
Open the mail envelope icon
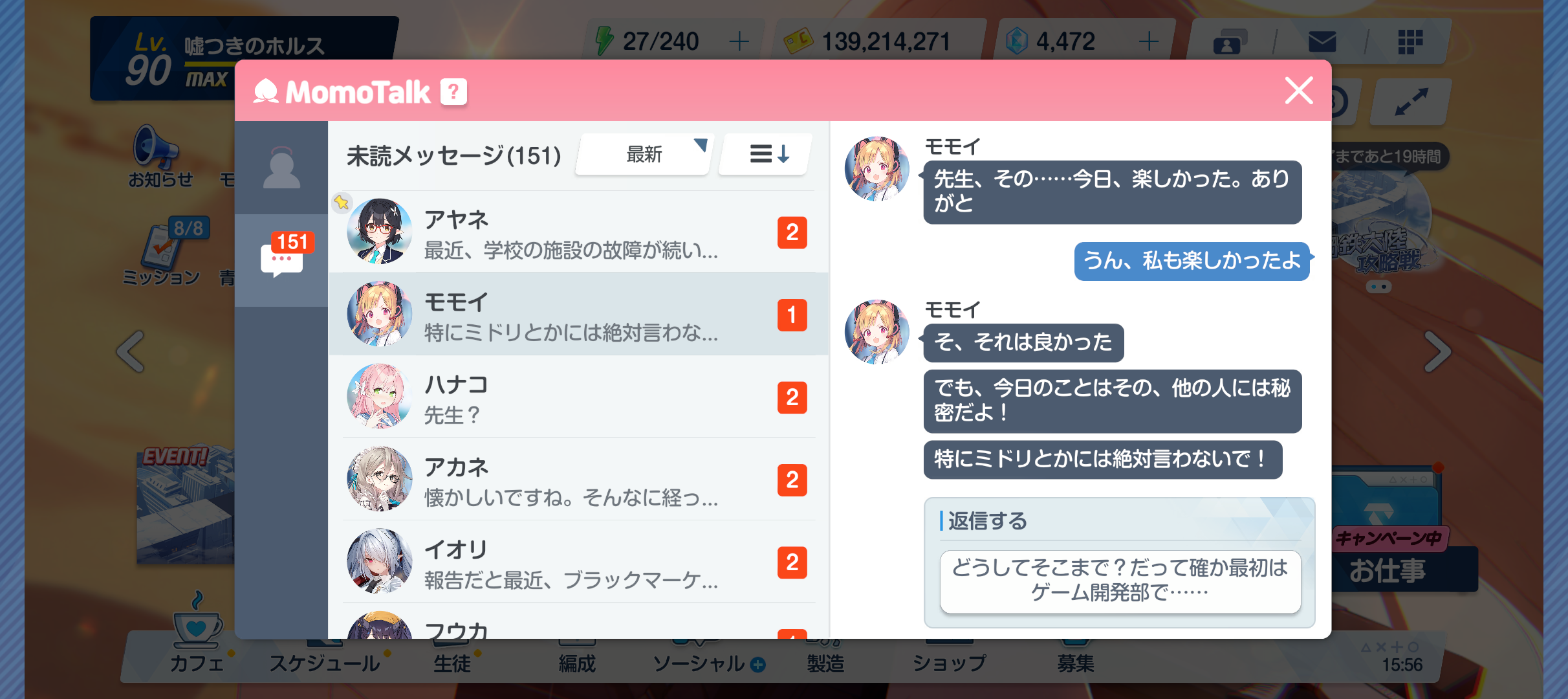click(1322, 42)
